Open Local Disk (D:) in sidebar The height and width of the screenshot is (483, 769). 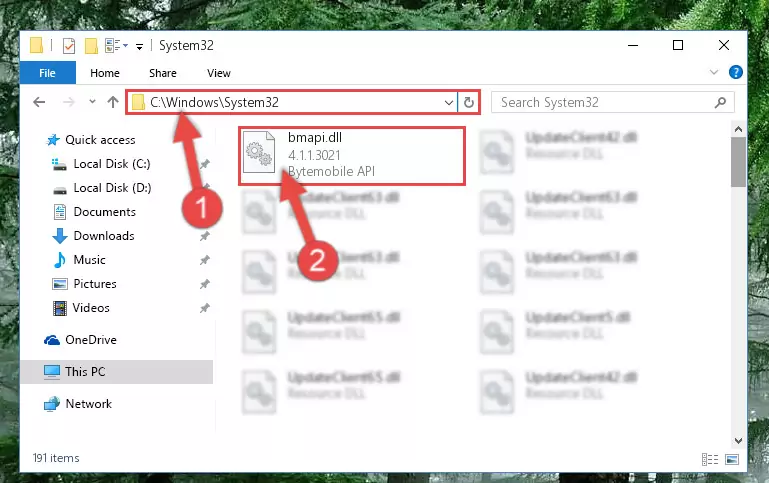point(112,188)
